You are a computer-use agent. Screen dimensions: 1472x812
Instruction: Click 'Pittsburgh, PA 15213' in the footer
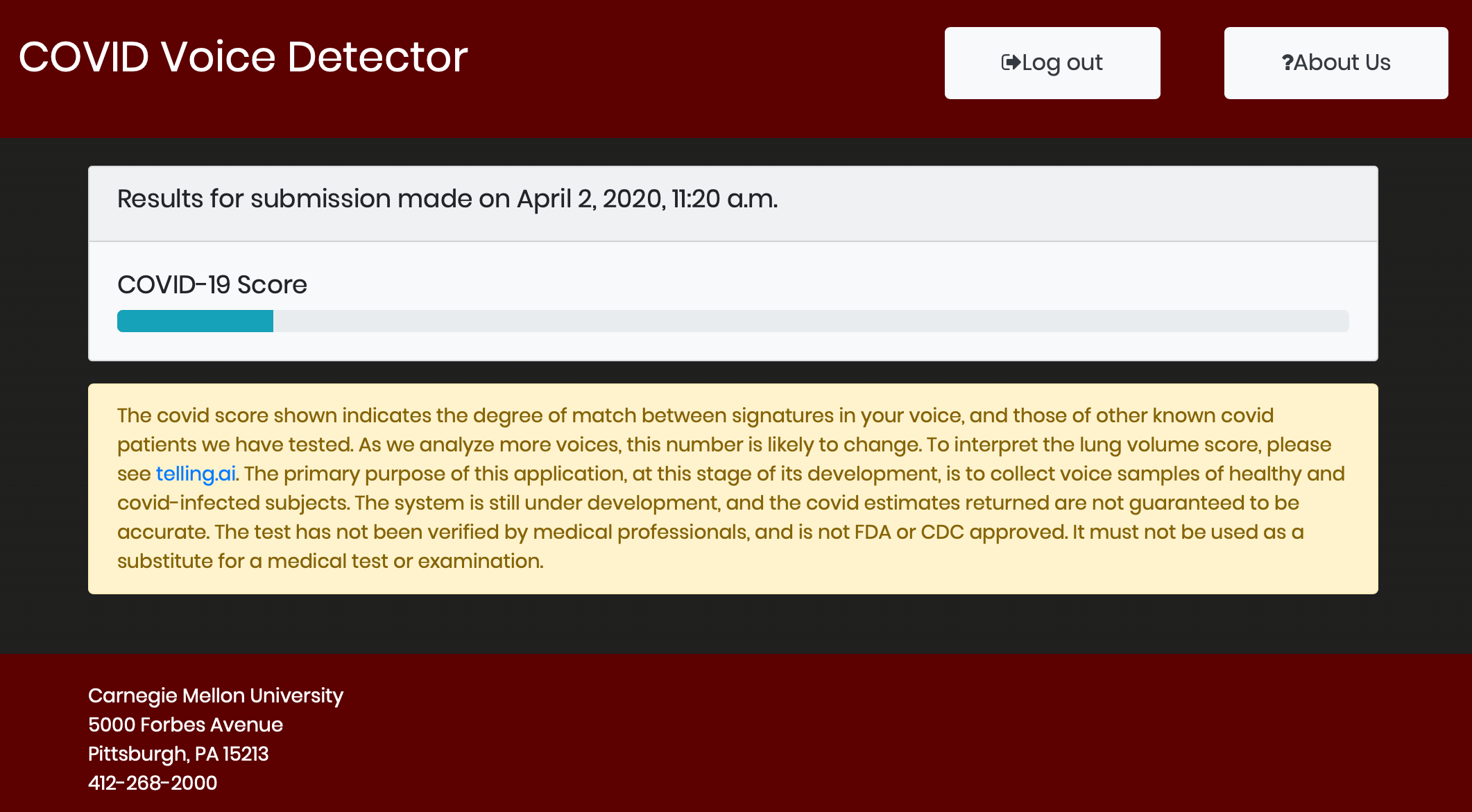click(178, 754)
